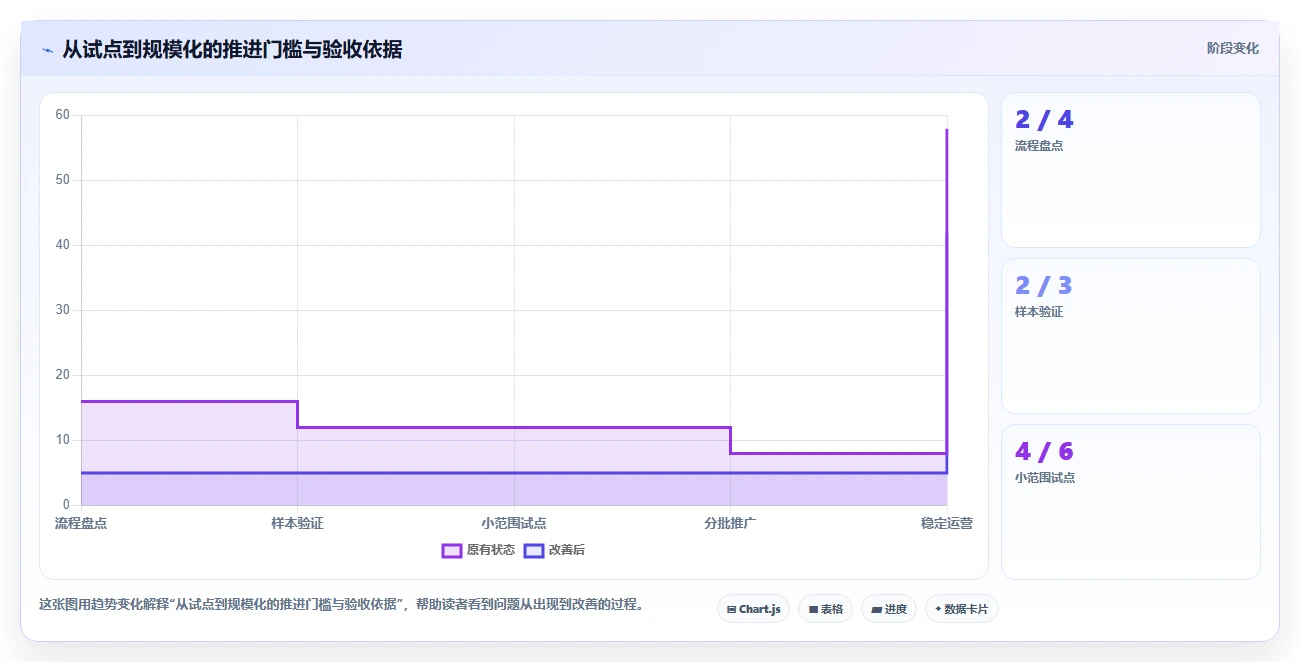1300x662 pixels.
Task: Click the 20 y-axis value
Action: (x=63, y=375)
